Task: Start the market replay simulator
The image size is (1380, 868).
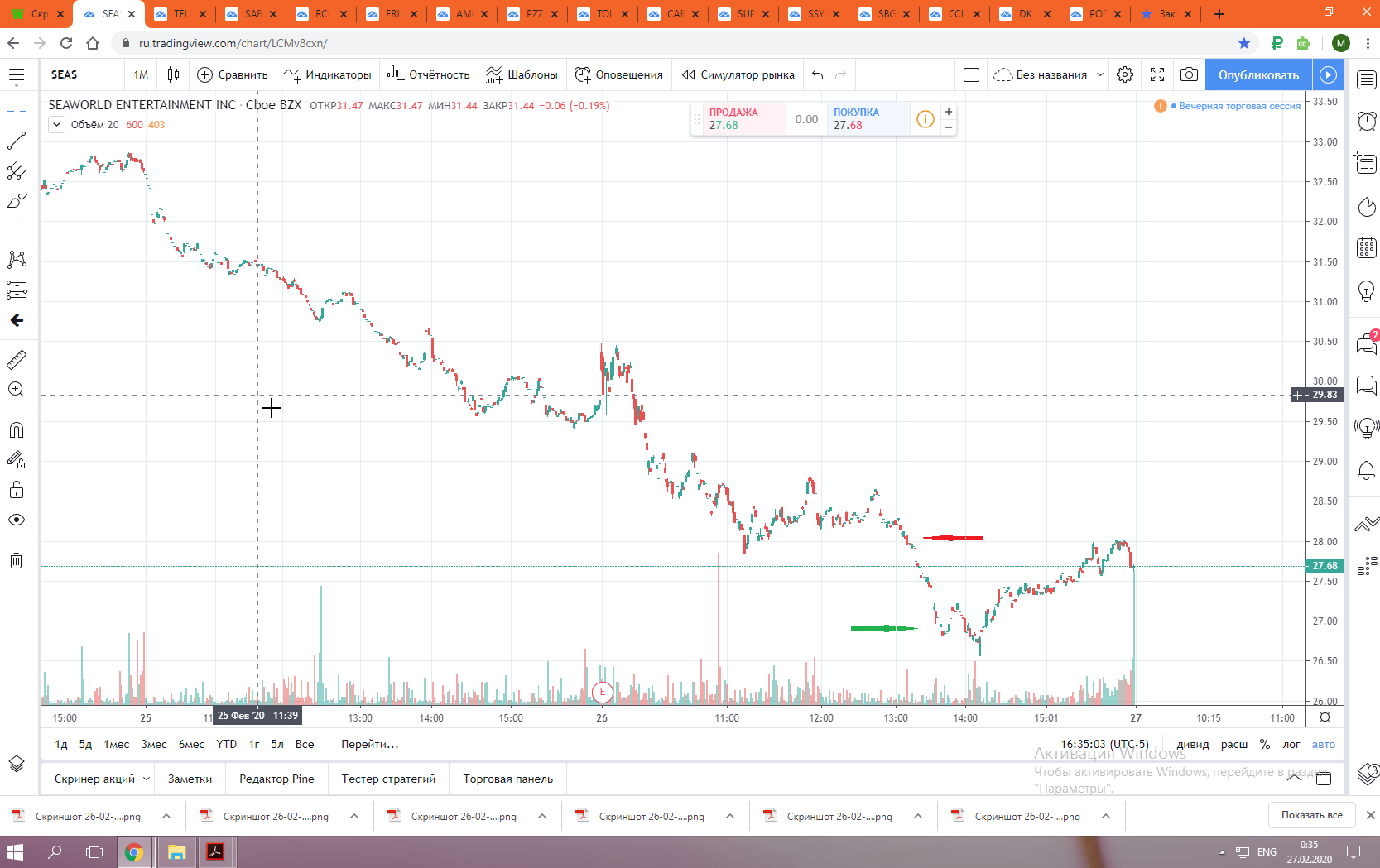Action: [x=738, y=74]
